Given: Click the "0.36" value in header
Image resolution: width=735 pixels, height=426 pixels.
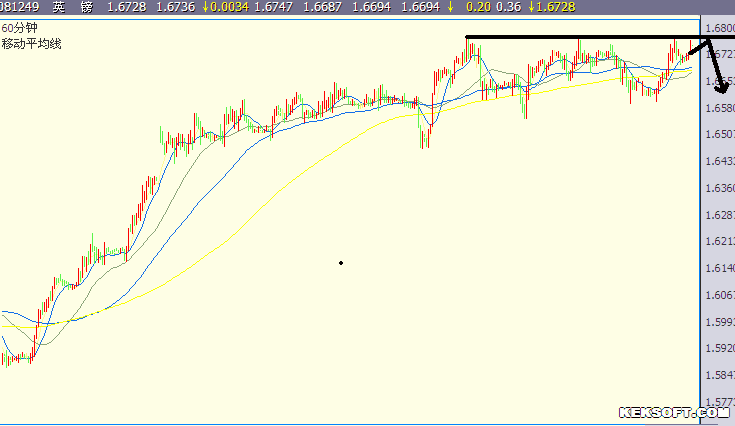Looking at the screenshot, I should click(x=508, y=7).
